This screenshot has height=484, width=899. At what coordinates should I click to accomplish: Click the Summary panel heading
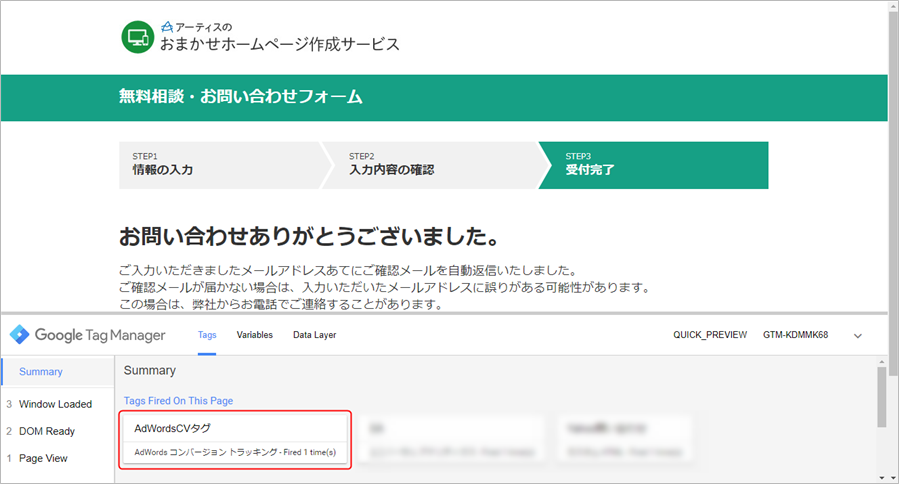pyautogui.click(x=150, y=370)
